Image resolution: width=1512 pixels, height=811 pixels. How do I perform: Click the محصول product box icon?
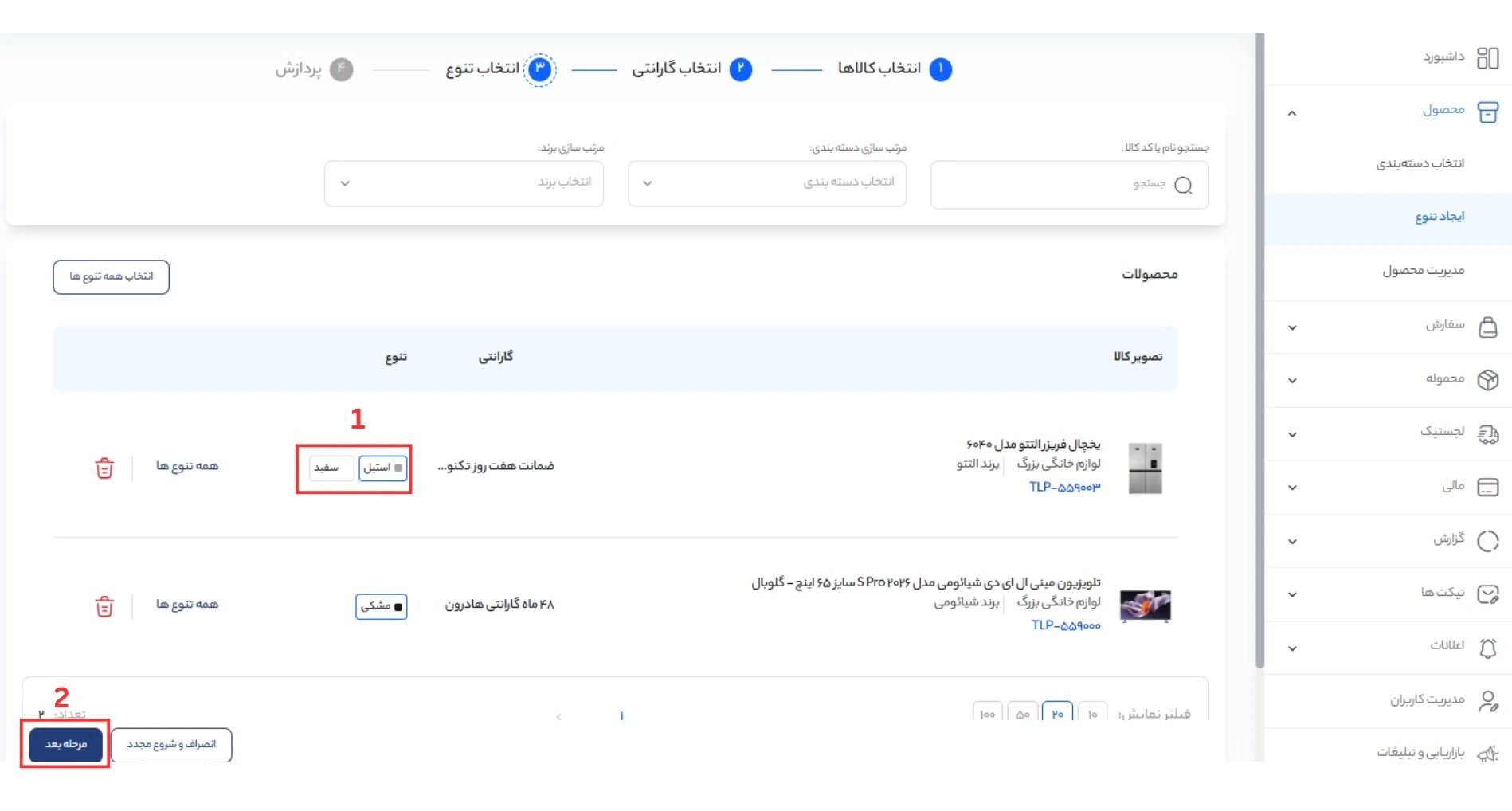point(1487,112)
